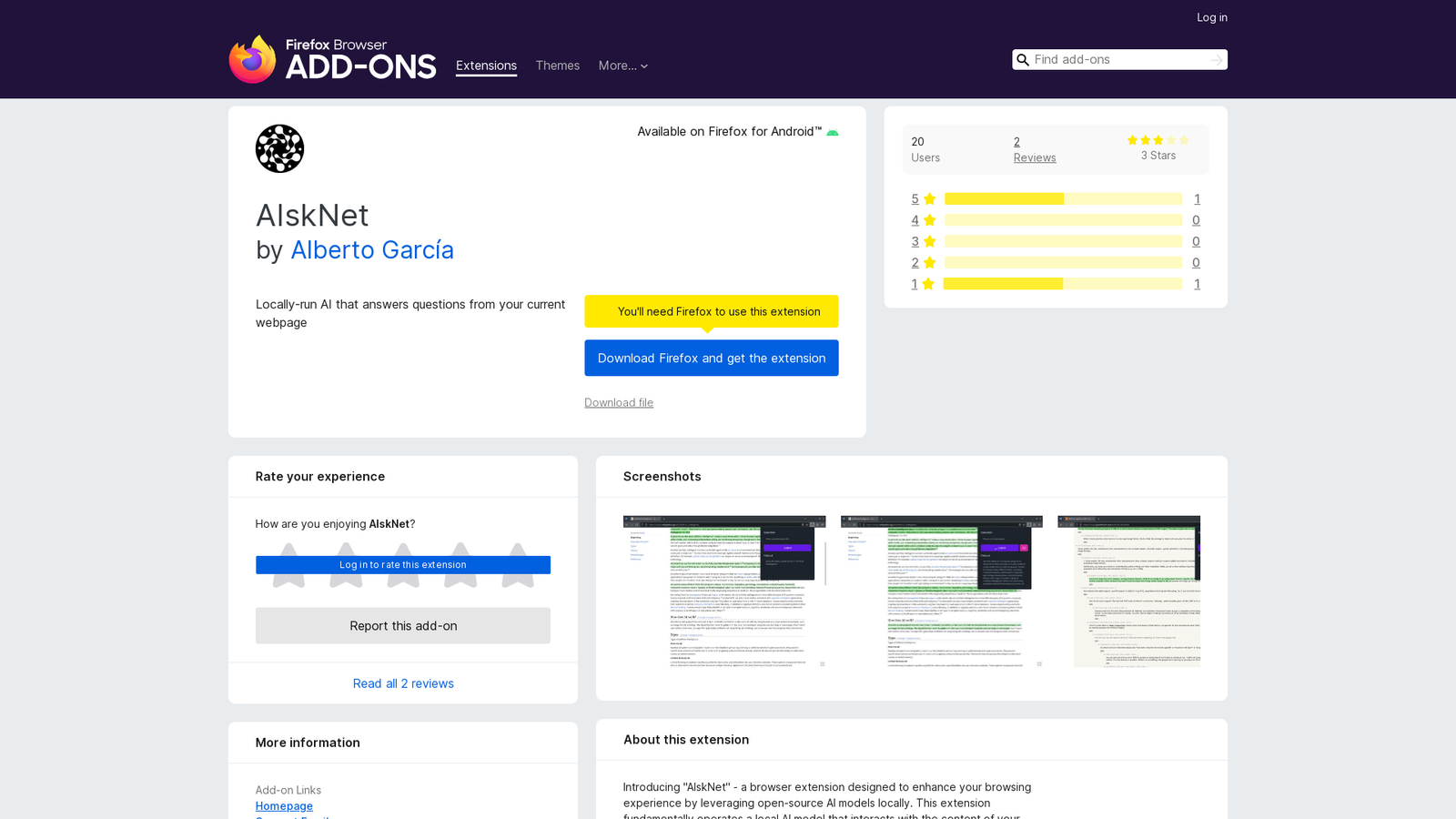Click Log in to rate this extension
The image size is (1456, 819).
tap(403, 565)
